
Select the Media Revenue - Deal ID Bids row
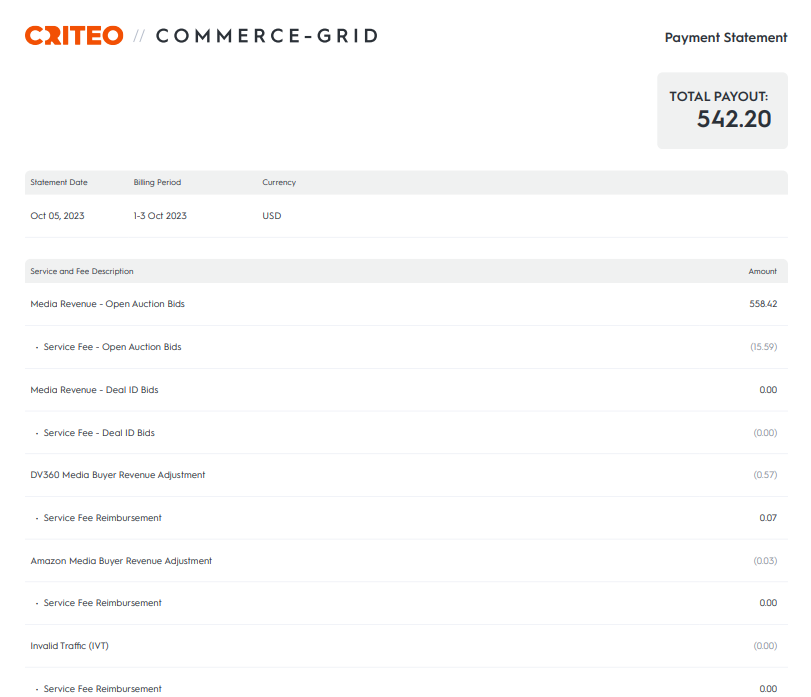click(x=95, y=390)
